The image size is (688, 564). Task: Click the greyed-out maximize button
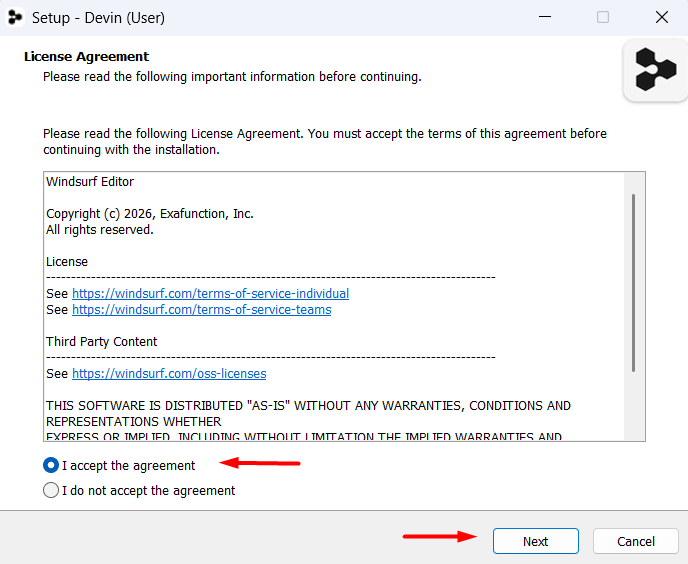(603, 17)
